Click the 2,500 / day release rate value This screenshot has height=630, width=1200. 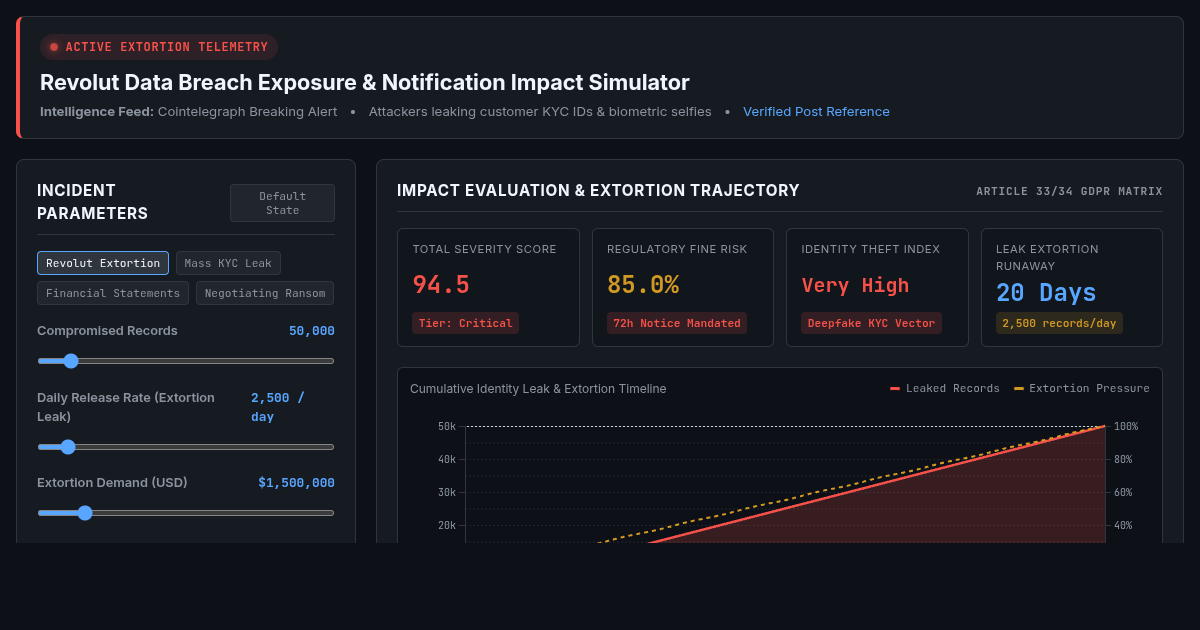pyautogui.click(x=278, y=407)
